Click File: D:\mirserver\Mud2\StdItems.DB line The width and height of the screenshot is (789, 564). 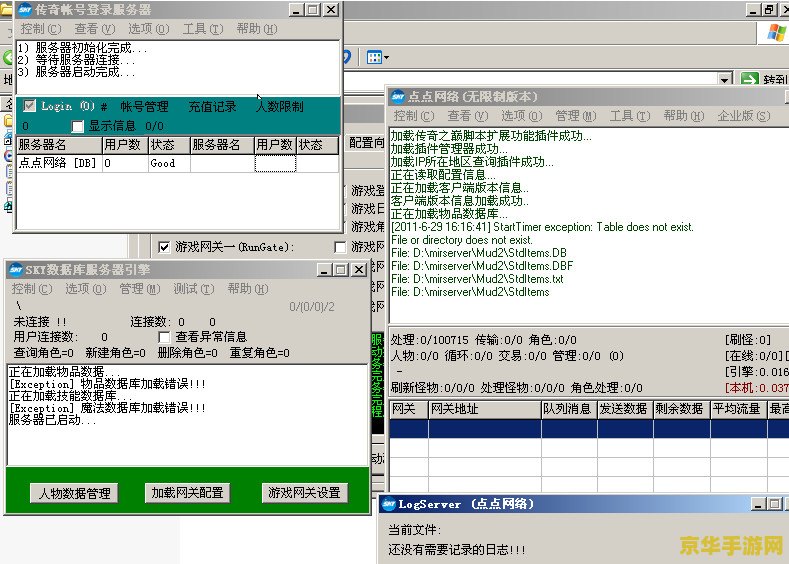(479, 253)
